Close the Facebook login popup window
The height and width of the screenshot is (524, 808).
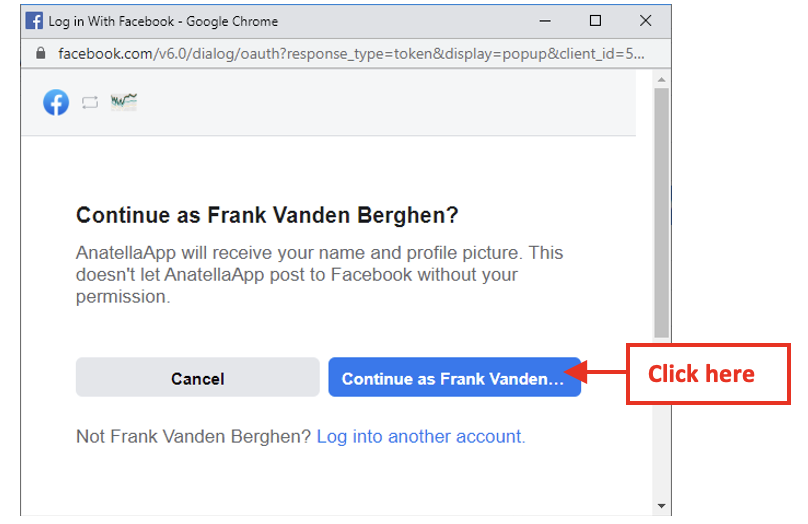pyautogui.click(x=645, y=21)
